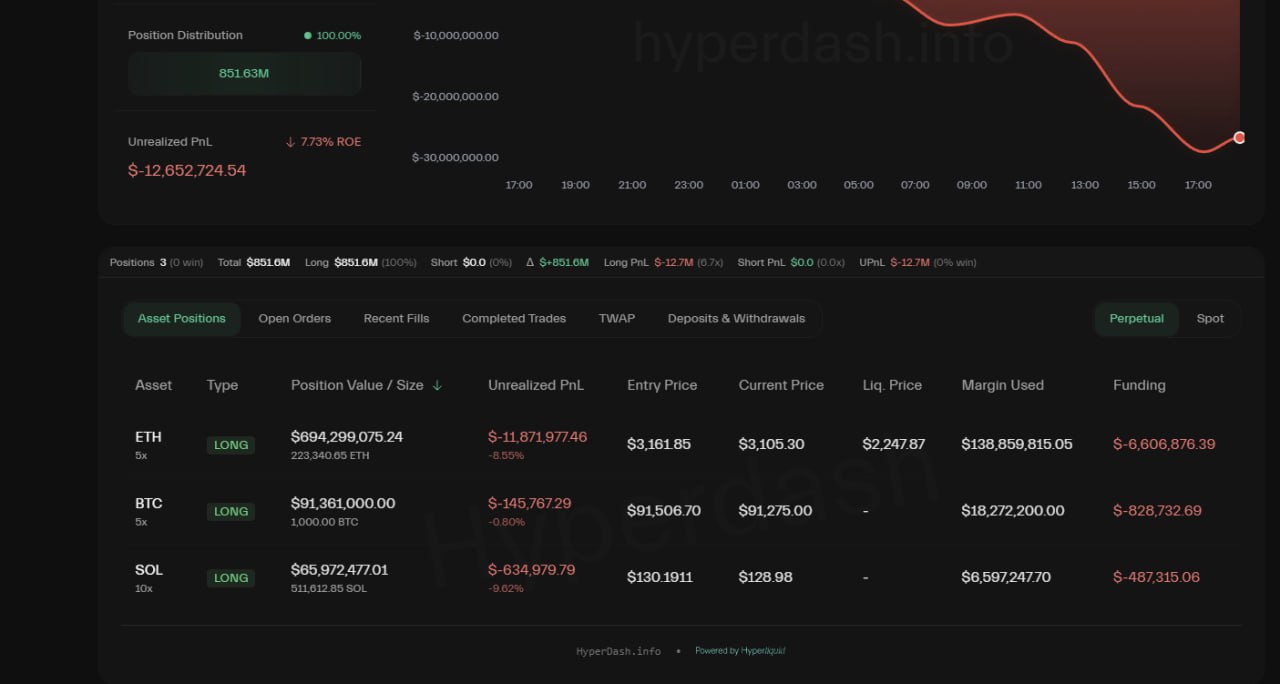Click the green sort arrow beside Position Value / Size
Viewport: 1280px width, 684px height.
[x=437, y=385]
